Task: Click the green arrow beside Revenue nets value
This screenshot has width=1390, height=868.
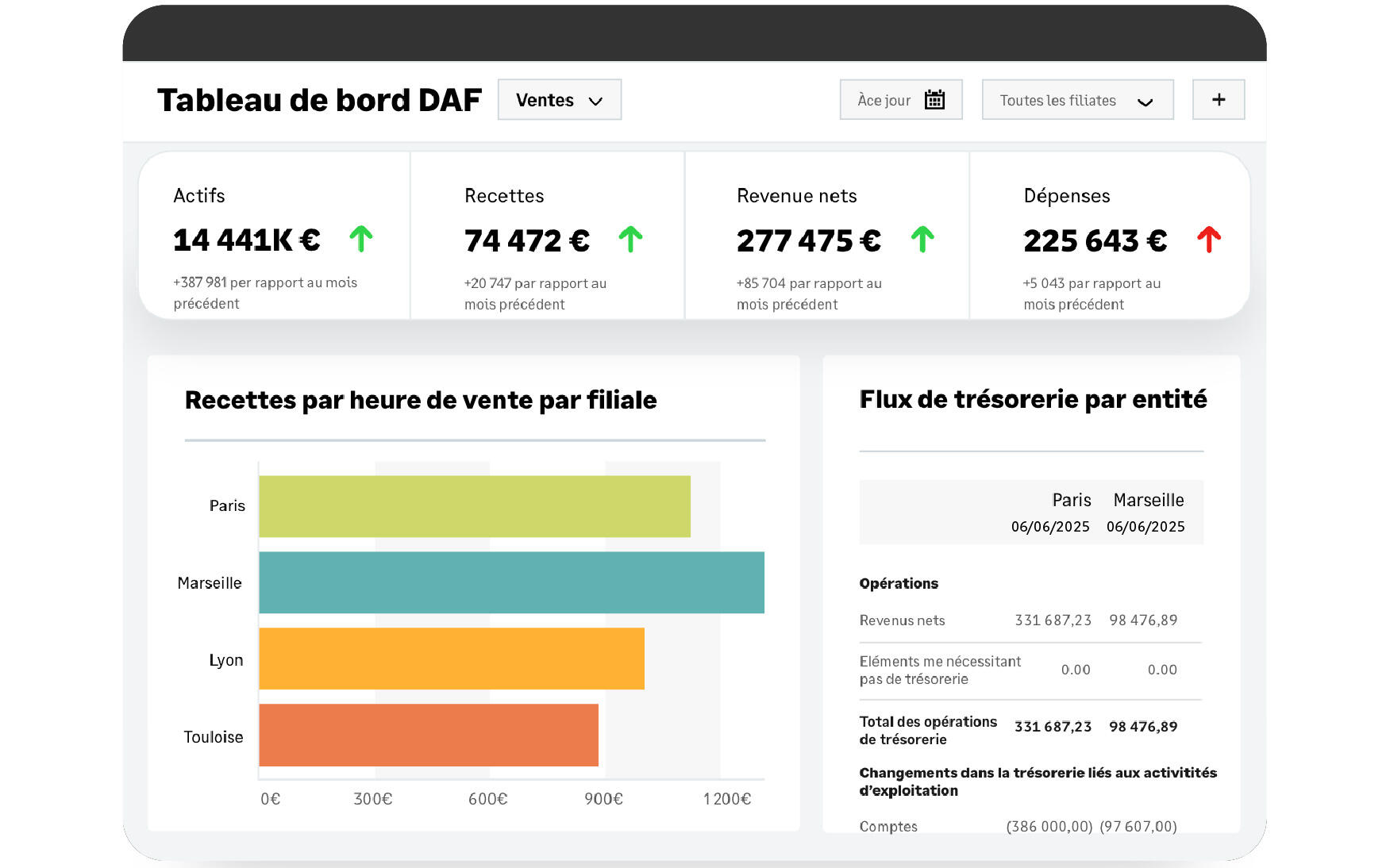Action: tap(922, 239)
